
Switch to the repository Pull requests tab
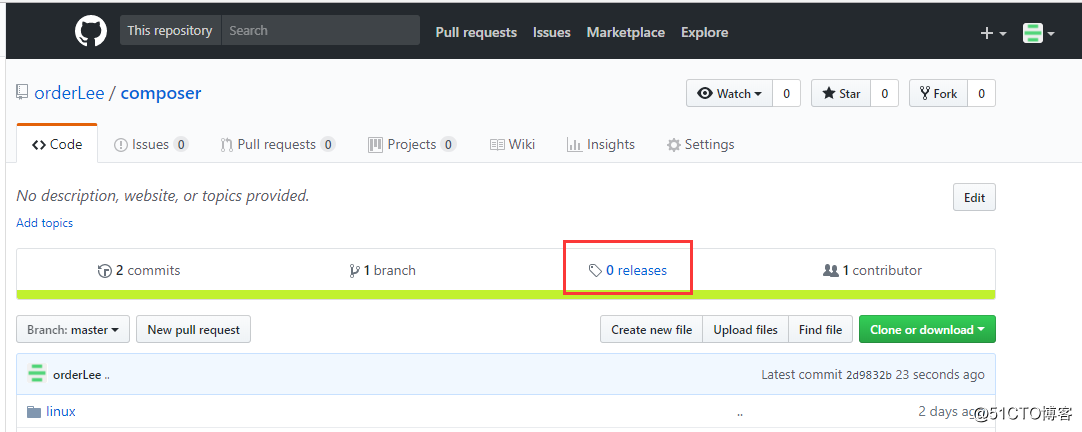pyautogui.click(x=278, y=144)
